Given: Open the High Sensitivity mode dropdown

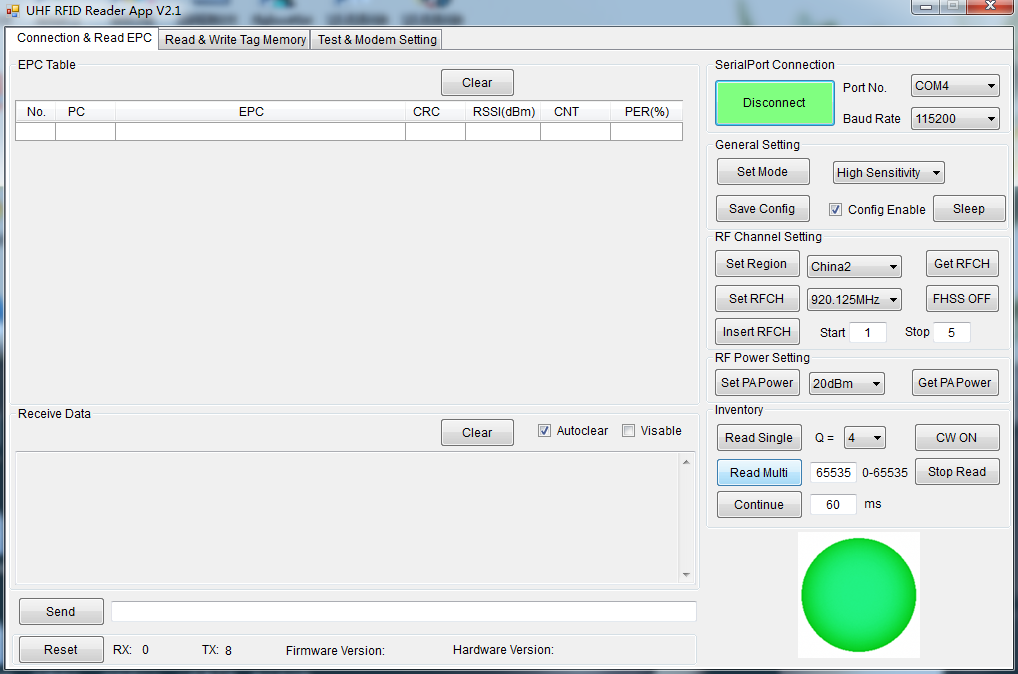Looking at the screenshot, I should click(x=888, y=173).
